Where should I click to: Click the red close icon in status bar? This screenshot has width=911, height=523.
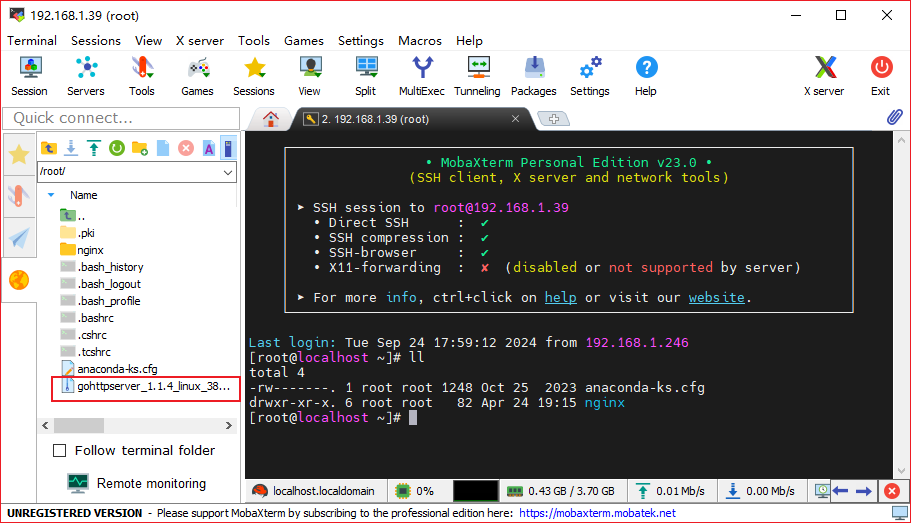pos(892,491)
